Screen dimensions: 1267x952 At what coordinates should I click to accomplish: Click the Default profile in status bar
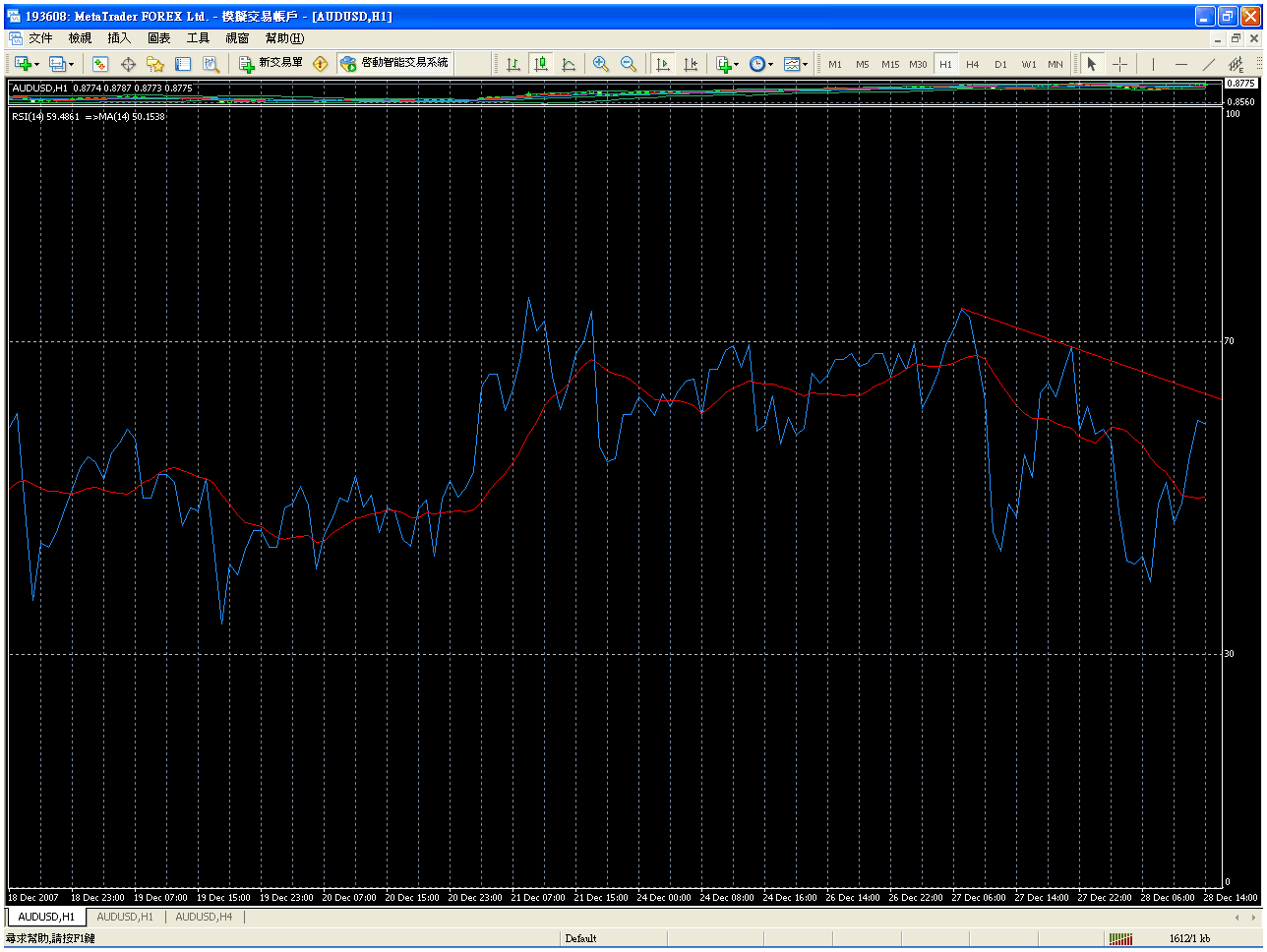(580, 938)
